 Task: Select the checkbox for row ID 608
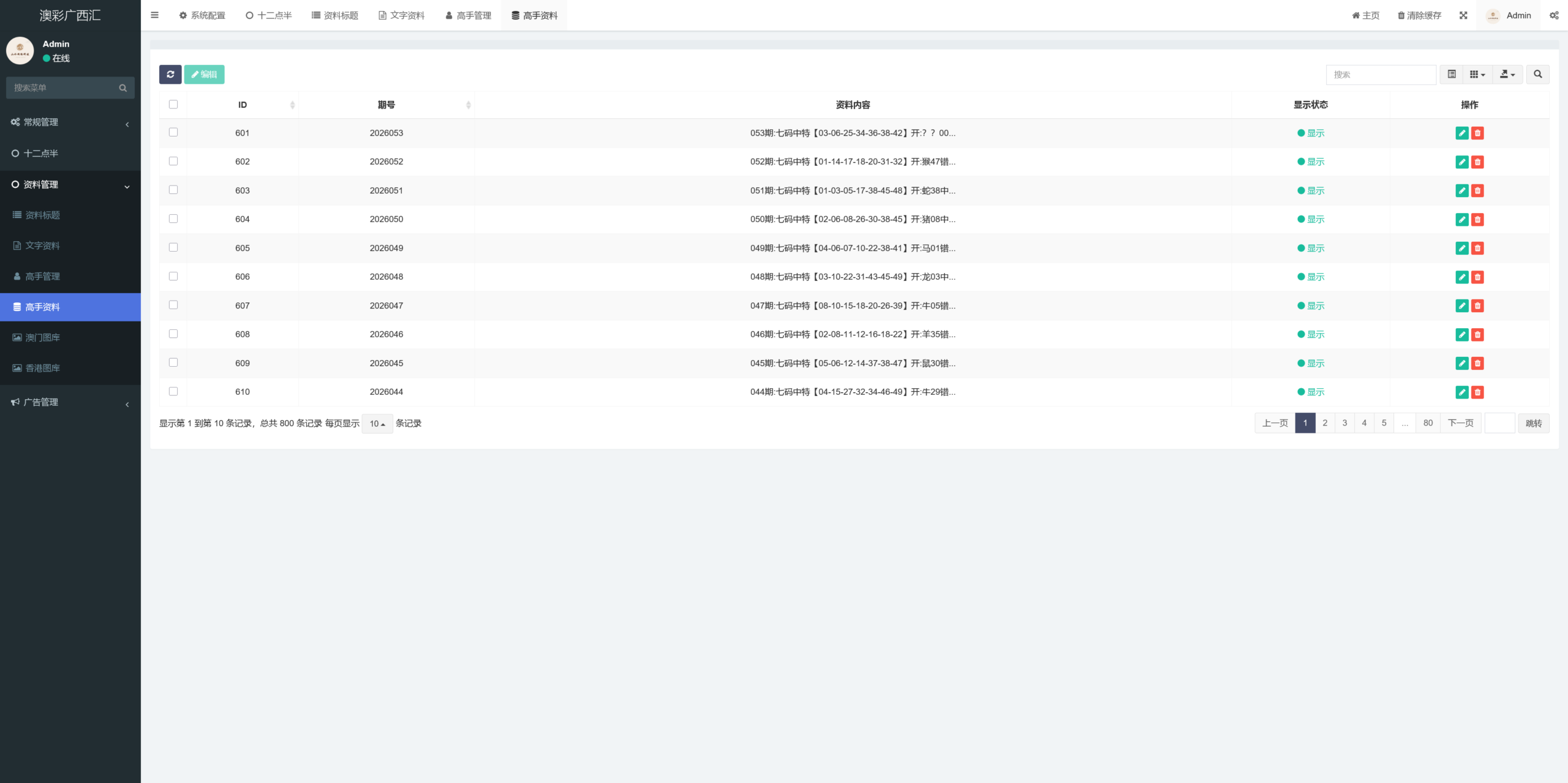coord(173,334)
